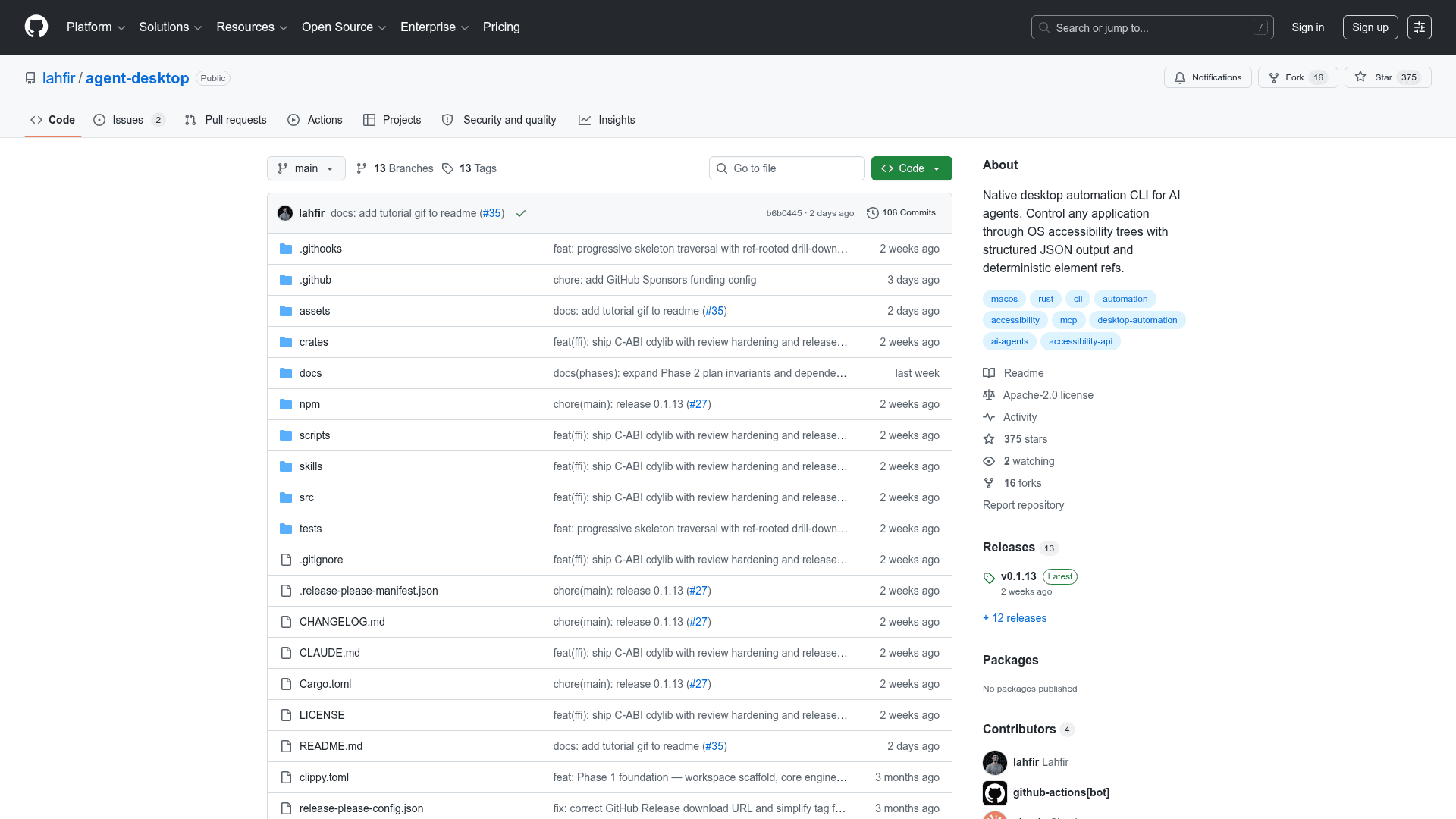Open the main branch selector dropdown
Screen dimensions: 1456x819
tap(306, 168)
